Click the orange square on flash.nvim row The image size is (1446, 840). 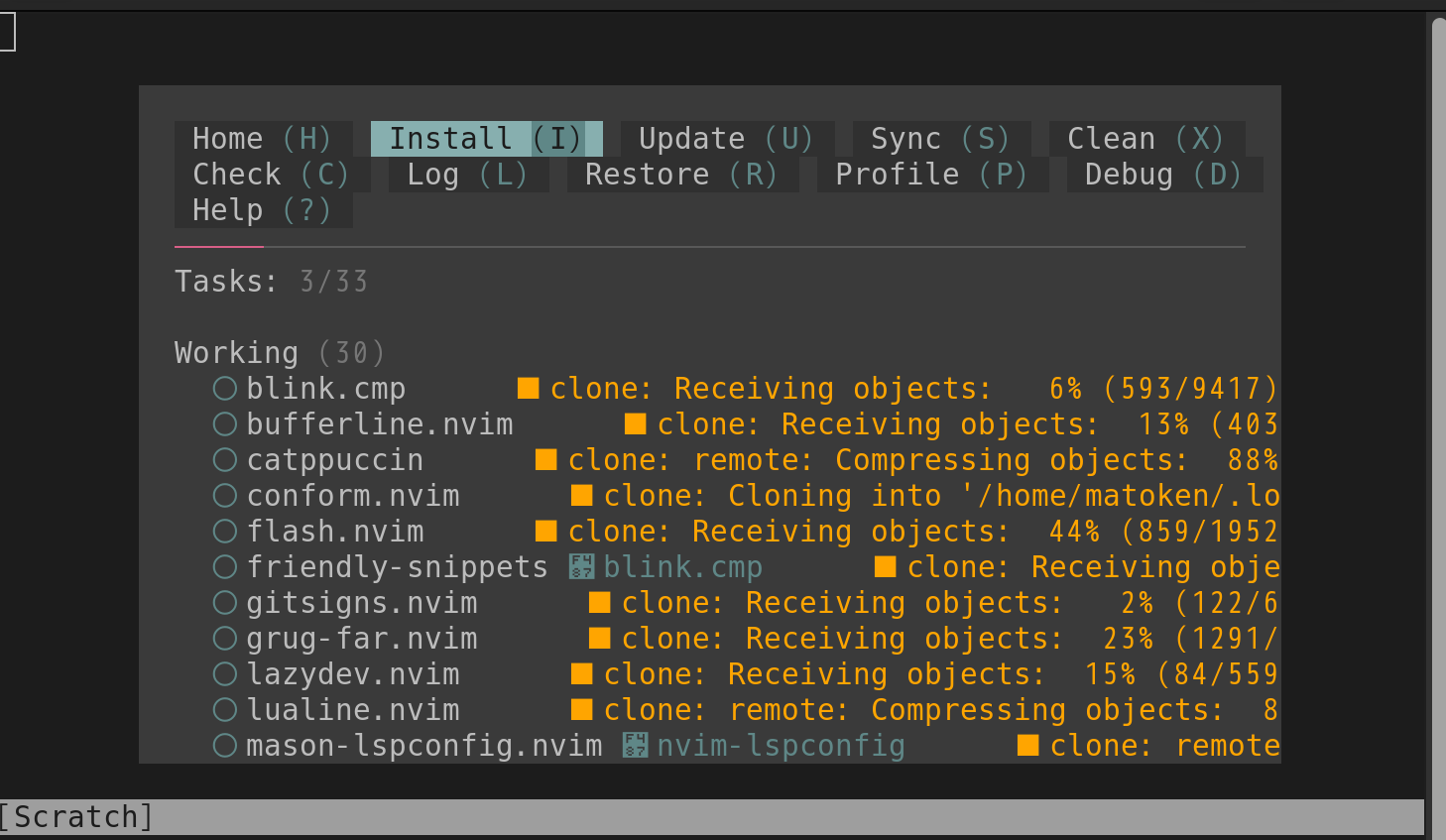click(545, 532)
